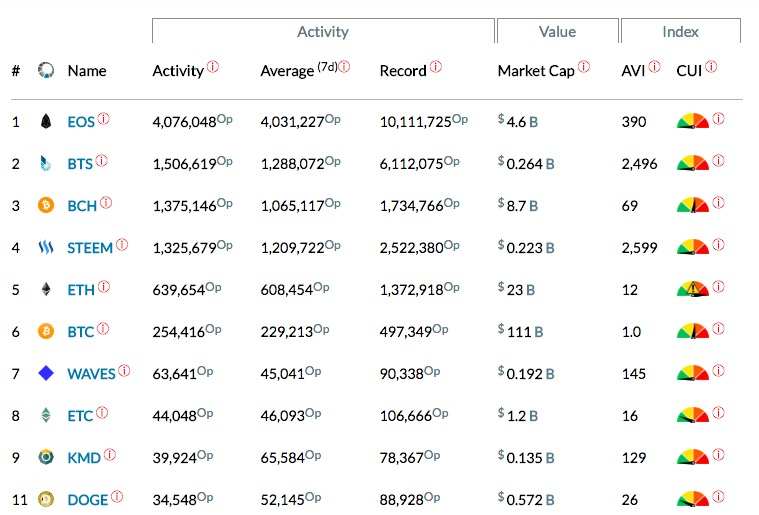The image size is (759, 515).
Task: Select the Value group tab
Action: click(x=558, y=31)
